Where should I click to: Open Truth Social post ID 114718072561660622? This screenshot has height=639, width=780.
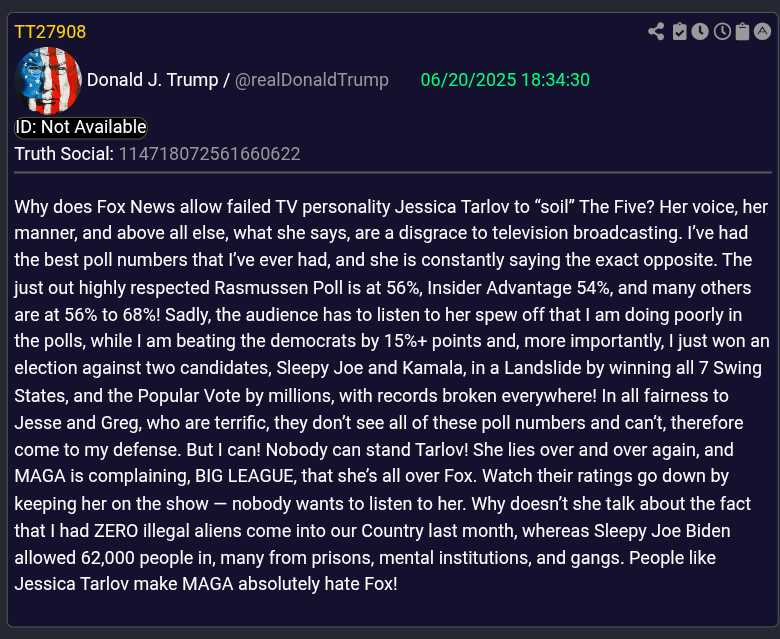209,154
